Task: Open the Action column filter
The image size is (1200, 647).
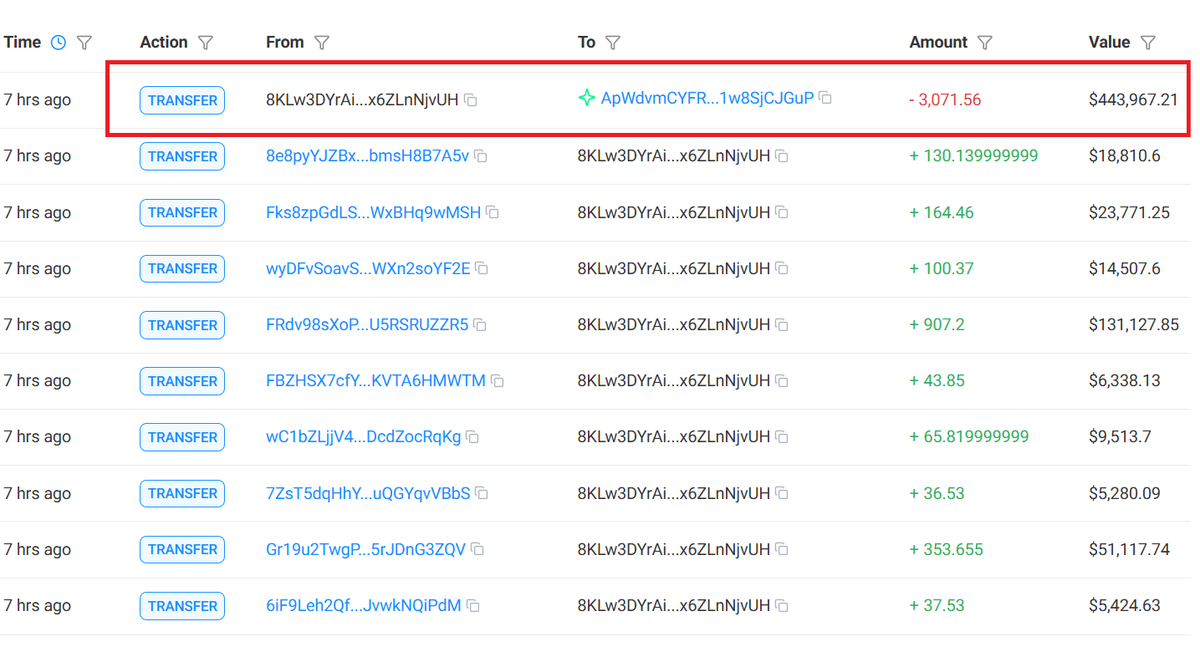Action: click(206, 42)
